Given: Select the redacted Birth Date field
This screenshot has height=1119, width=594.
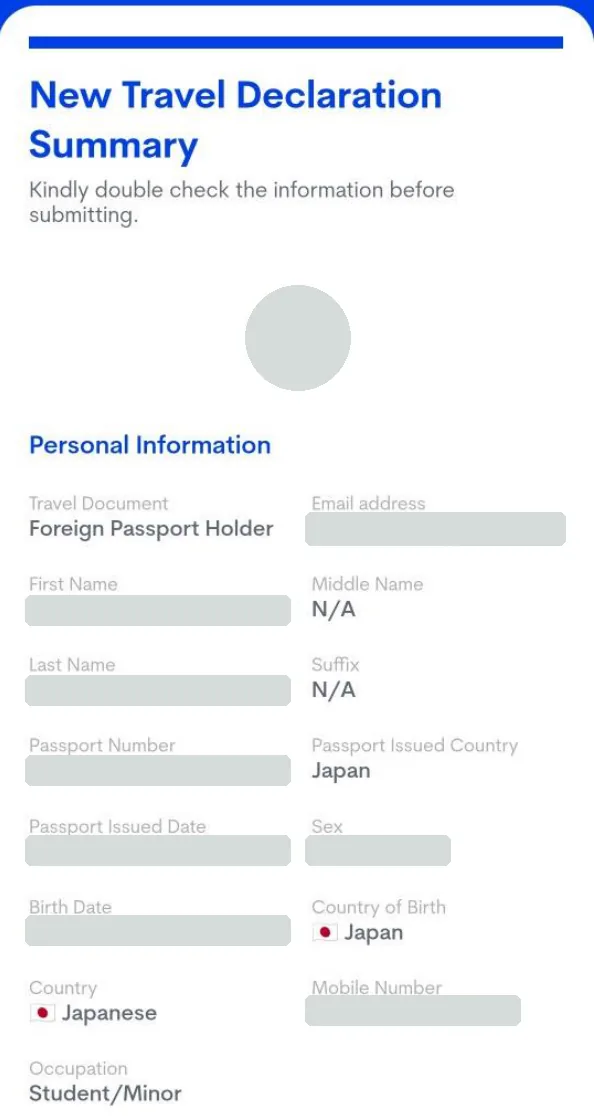Looking at the screenshot, I should pos(158,931).
